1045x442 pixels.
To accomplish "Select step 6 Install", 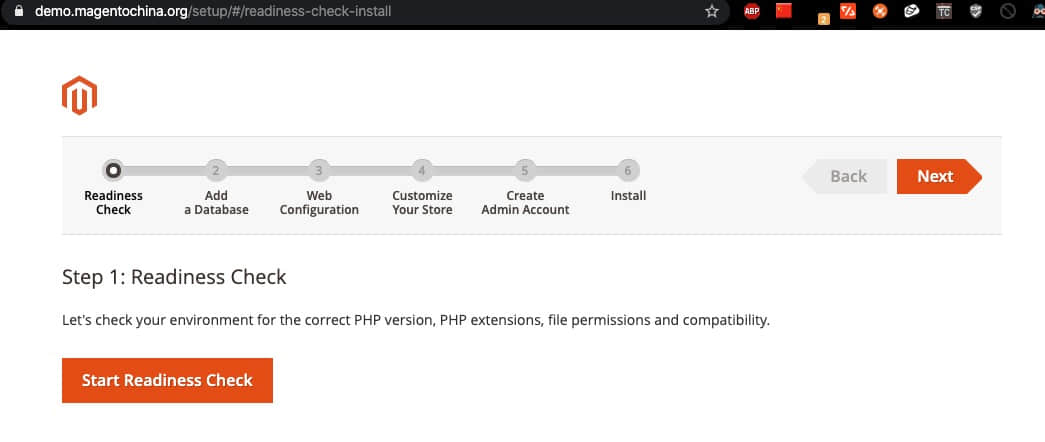I will (x=628, y=171).
